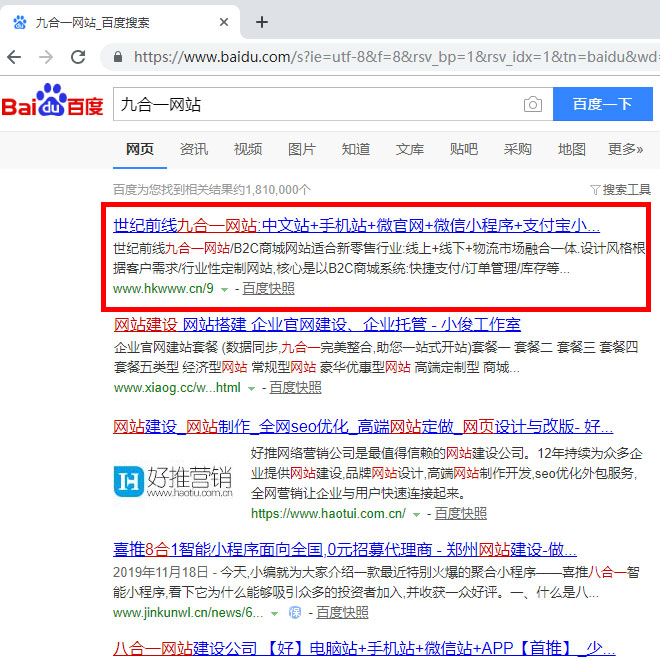Viewport: 660px width, 660px height.
Task: Open the 世纪前线九合一网站 result title
Action: click(356, 226)
